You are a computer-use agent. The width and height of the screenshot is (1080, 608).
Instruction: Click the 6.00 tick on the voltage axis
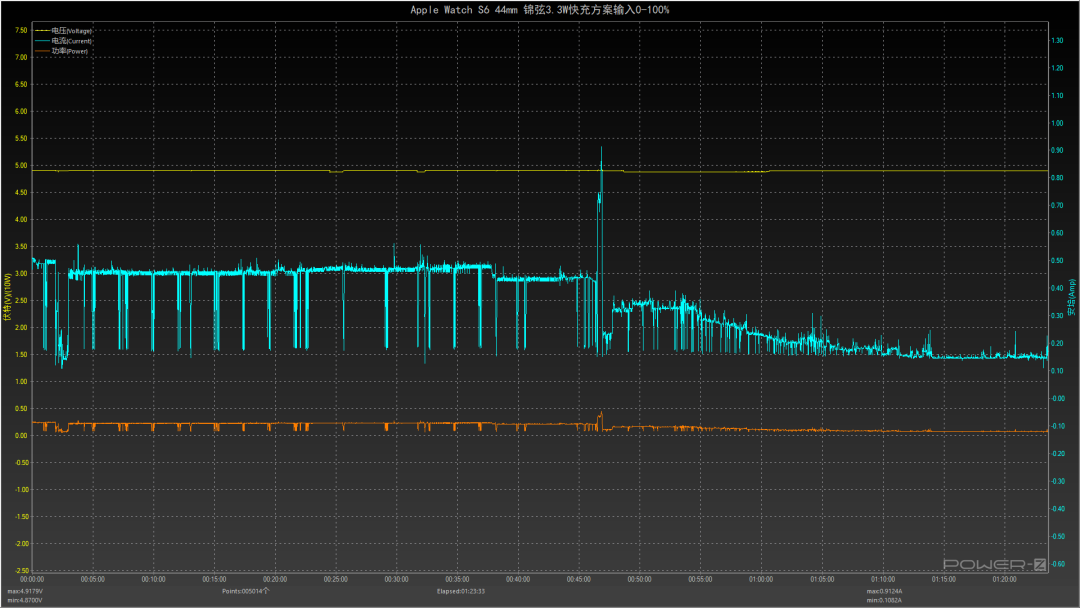pyautogui.click(x=21, y=112)
